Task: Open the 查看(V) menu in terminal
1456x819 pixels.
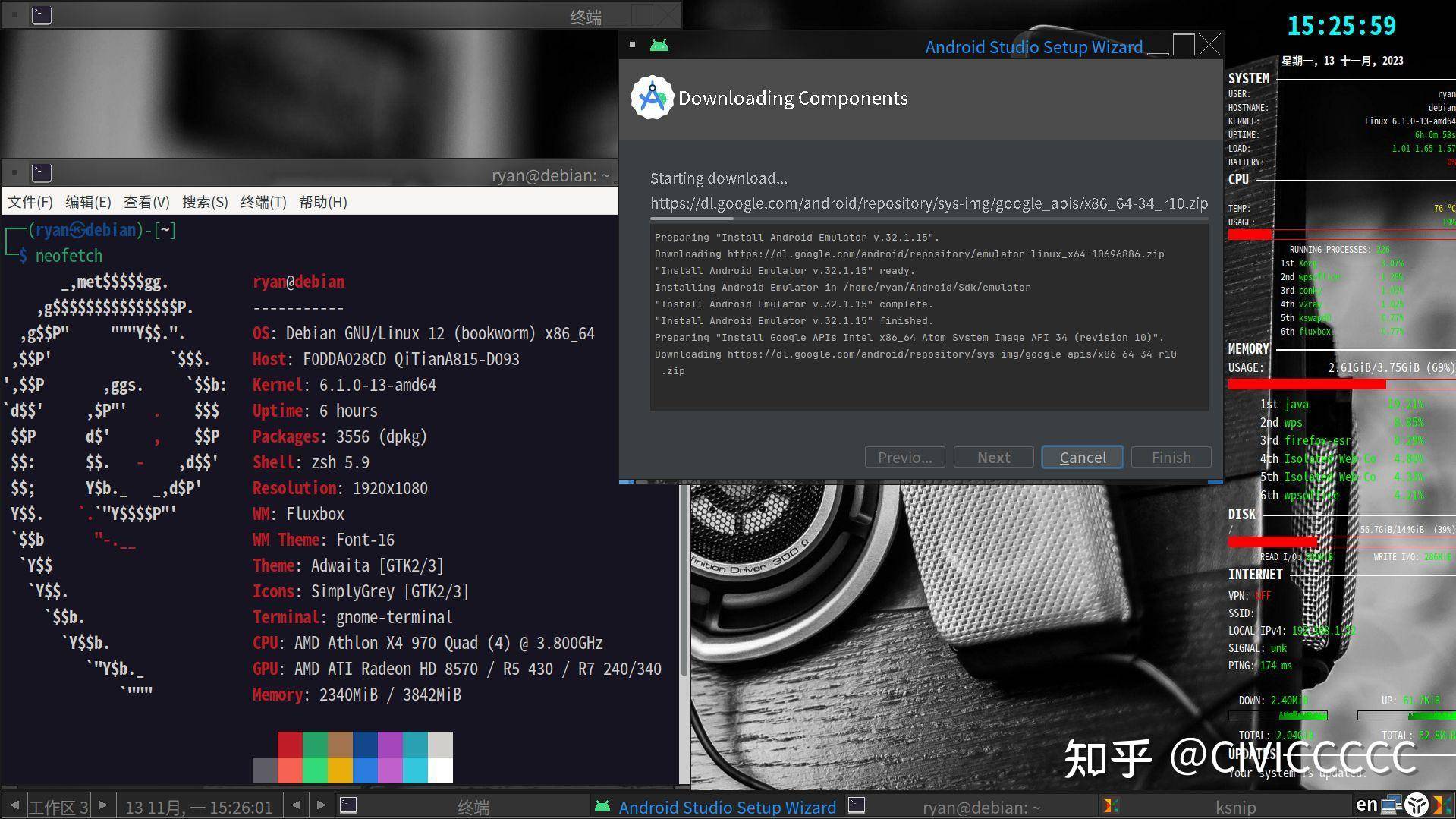Action: pyautogui.click(x=146, y=202)
